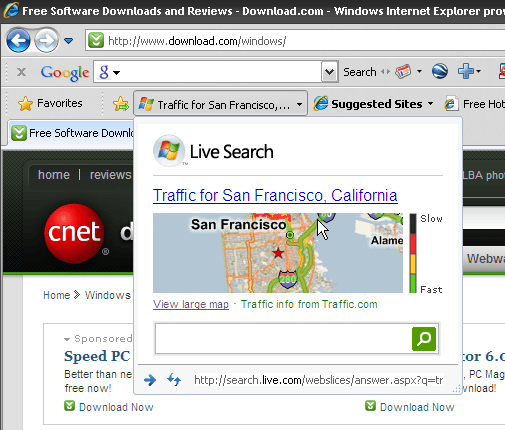Click the Windows breadcrumb link
The image size is (505, 430).
(107, 295)
